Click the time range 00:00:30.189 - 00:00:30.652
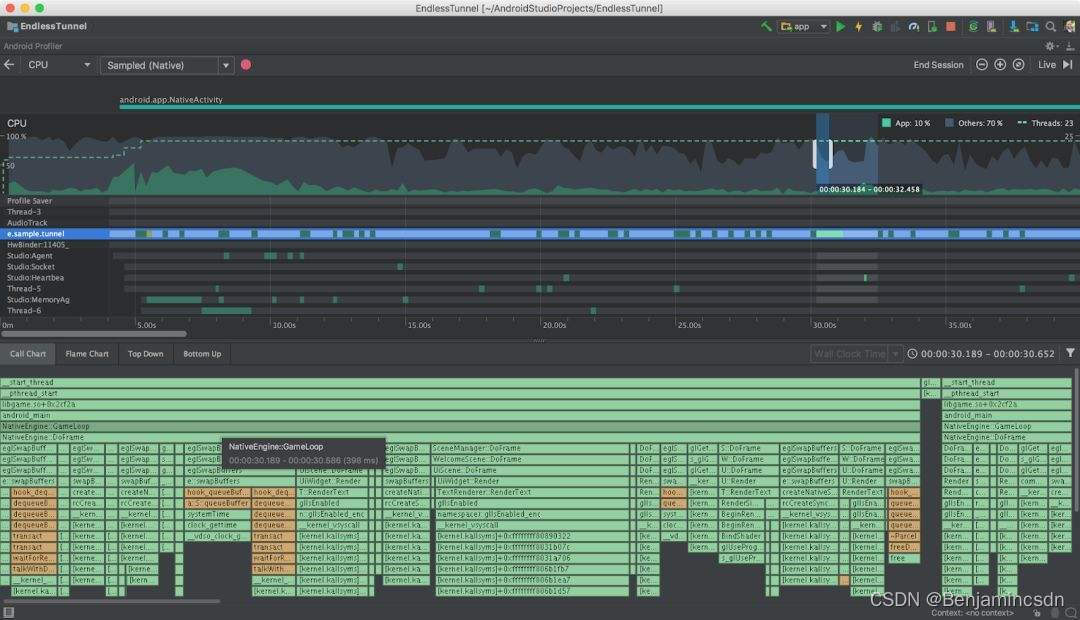The width and height of the screenshot is (1080, 620). click(987, 354)
